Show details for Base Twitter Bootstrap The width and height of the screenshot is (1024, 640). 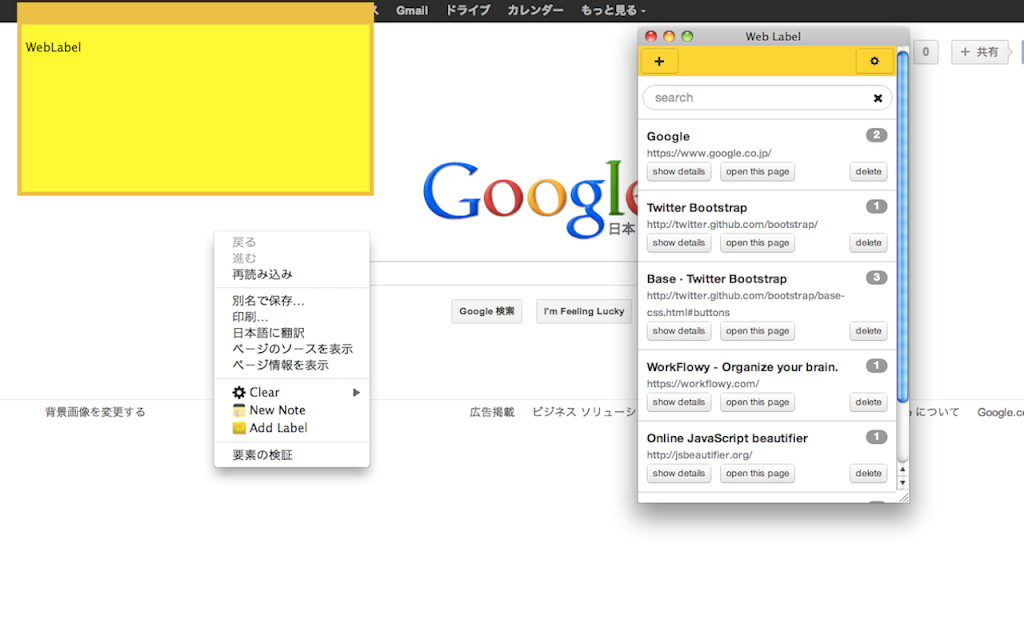pos(679,331)
